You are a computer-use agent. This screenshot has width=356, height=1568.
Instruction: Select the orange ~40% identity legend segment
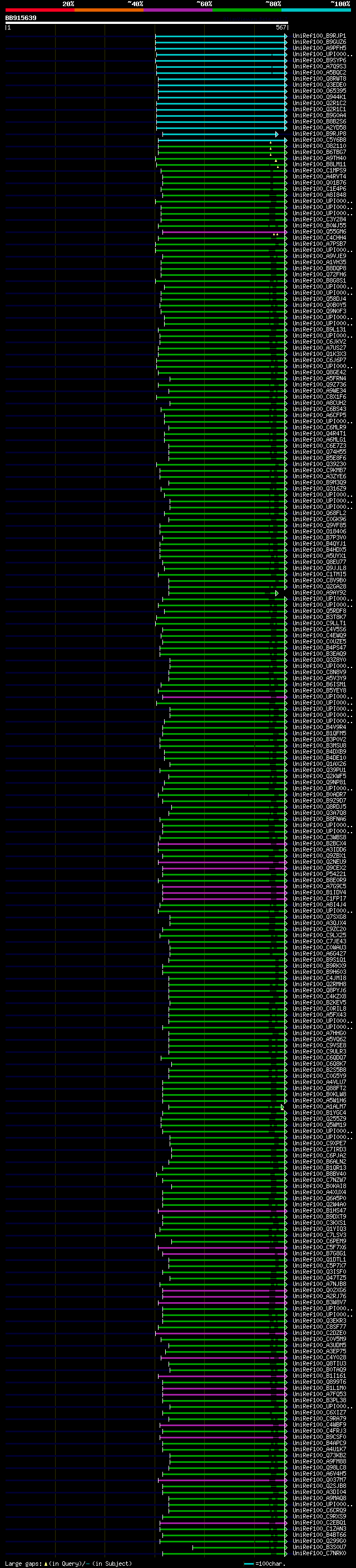click(x=109, y=10)
